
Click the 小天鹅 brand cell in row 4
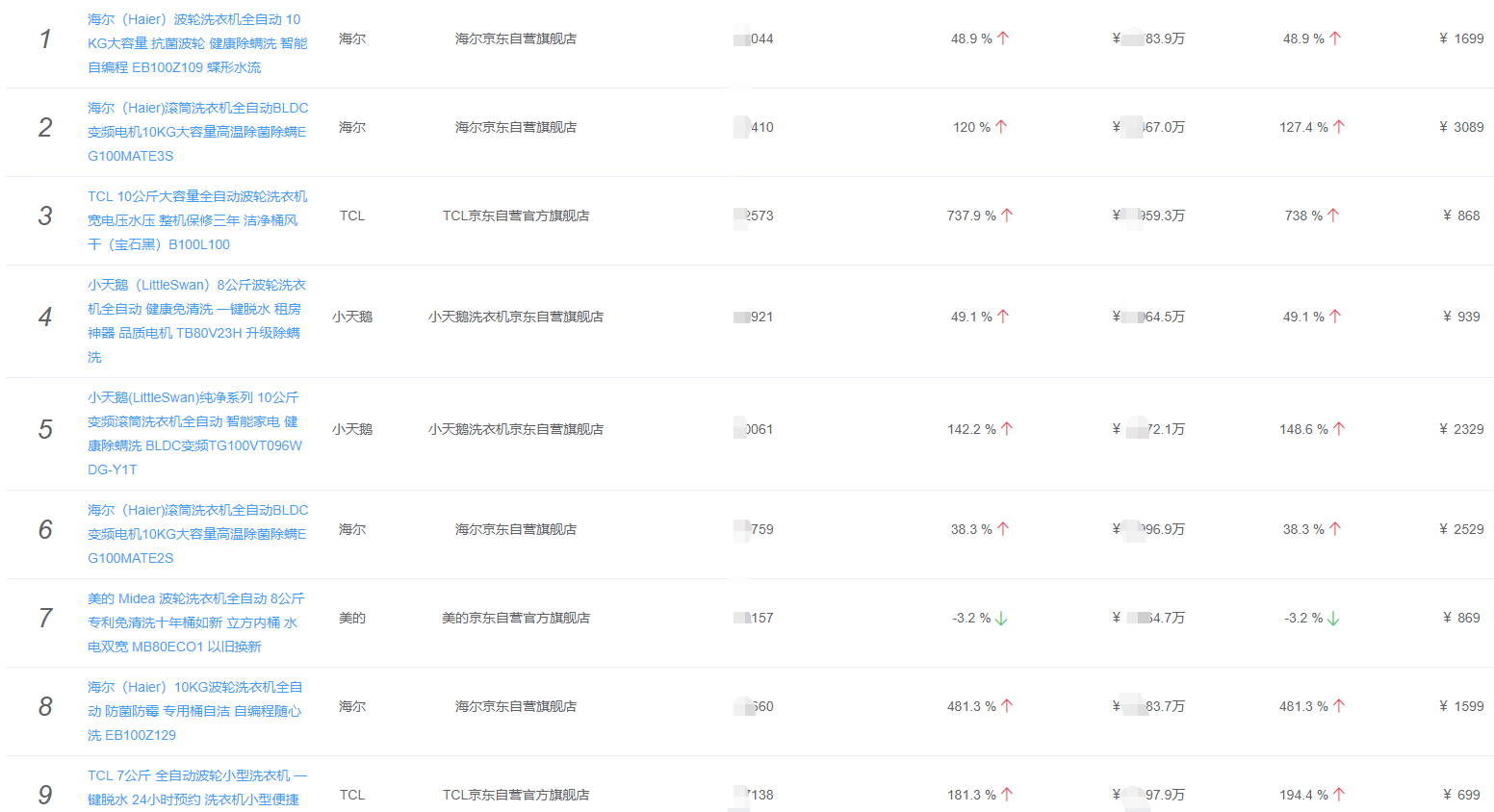pos(352,317)
